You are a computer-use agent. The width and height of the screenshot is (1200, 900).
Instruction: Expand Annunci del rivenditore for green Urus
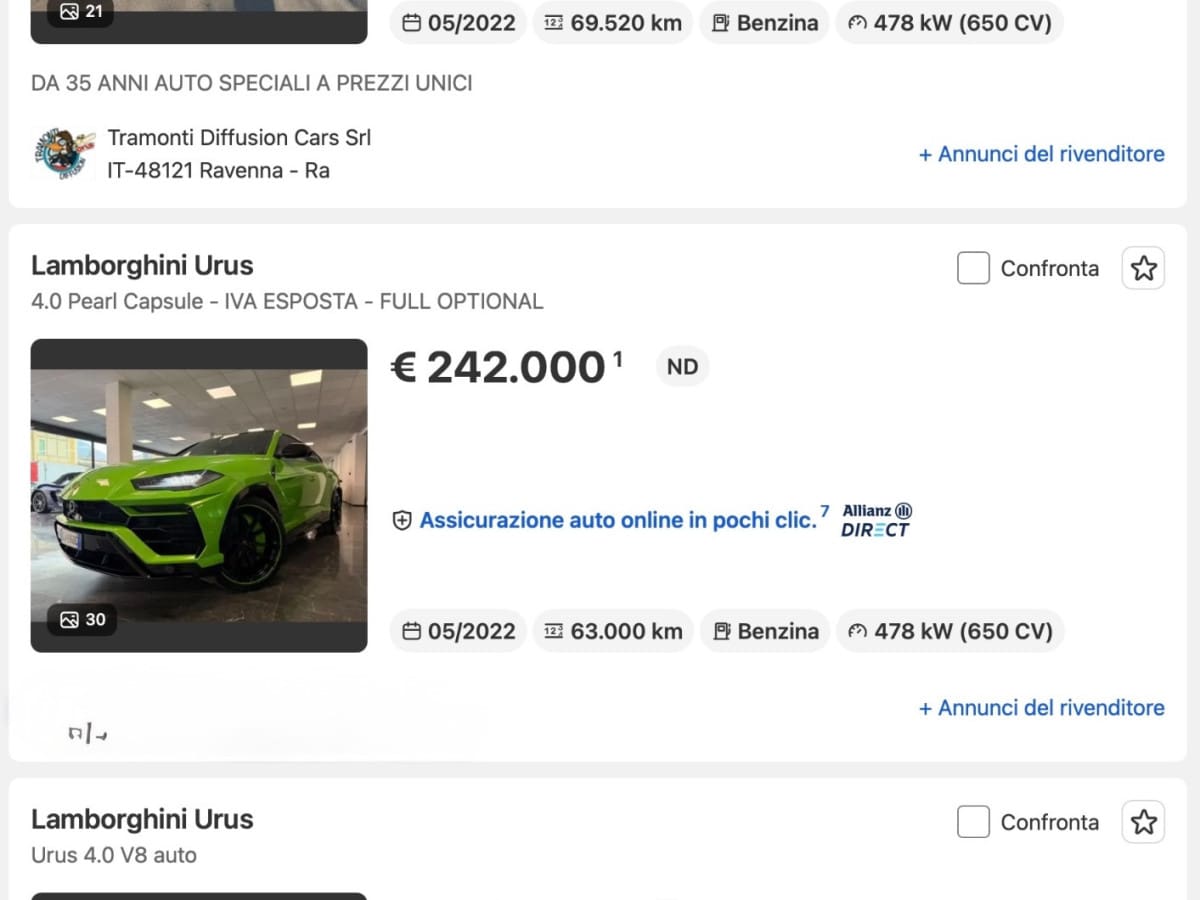[x=1041, y=708]
